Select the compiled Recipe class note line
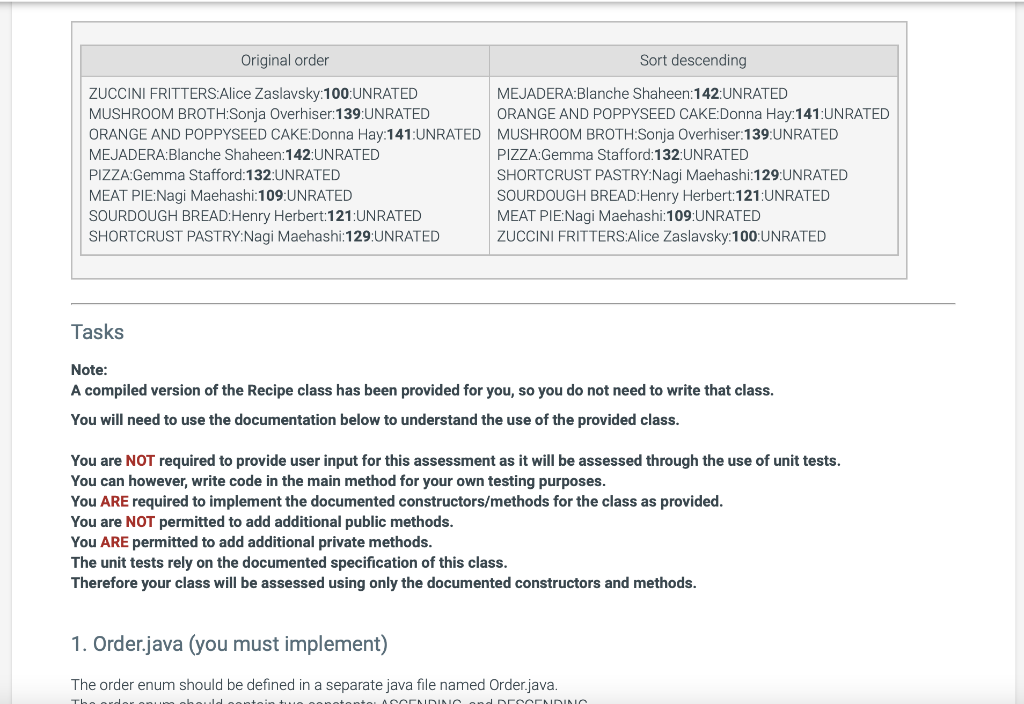Image resolution: width=1024 pixels, height=704 pixels. 424,390
